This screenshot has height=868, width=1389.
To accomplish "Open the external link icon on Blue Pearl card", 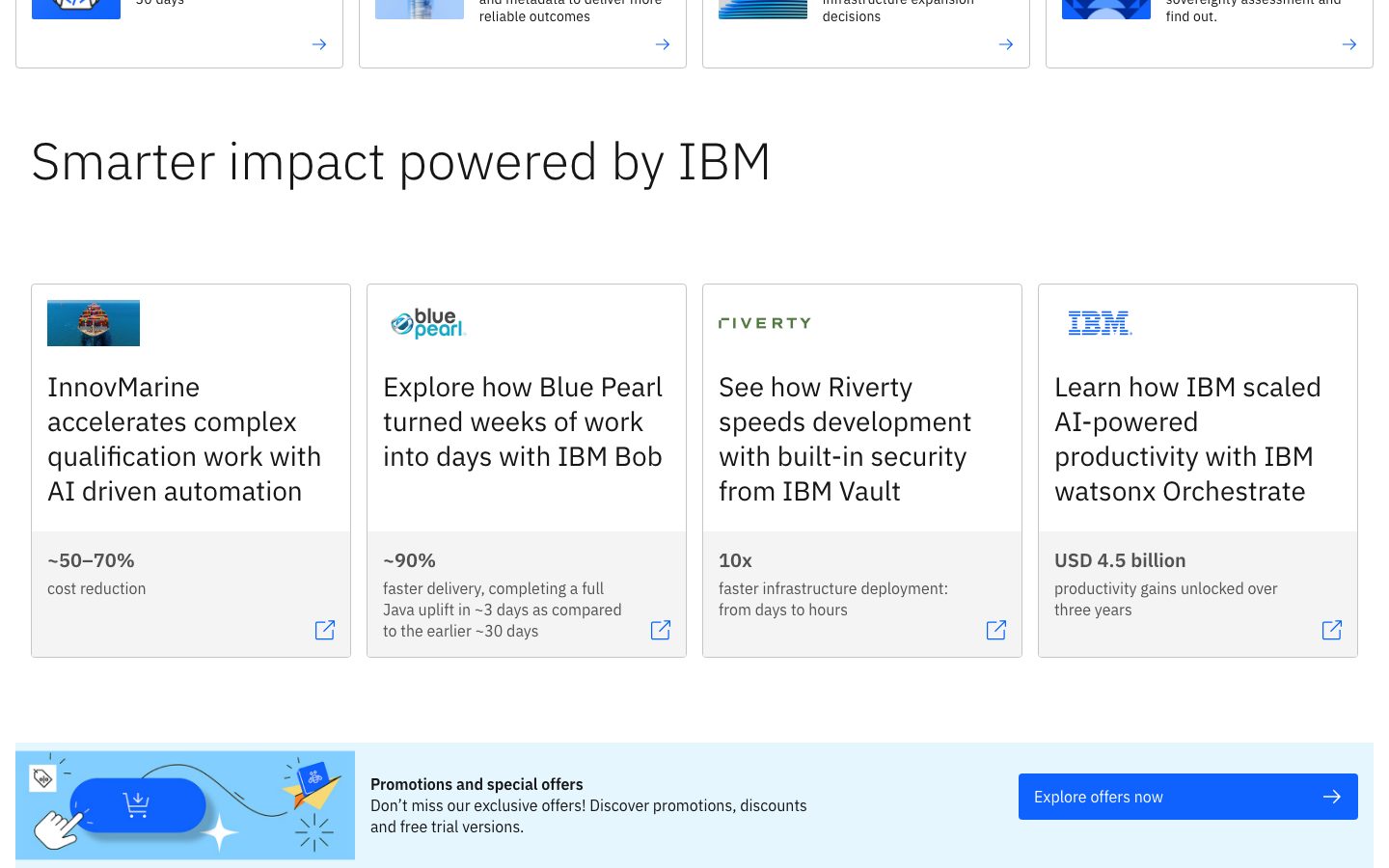I will click(x=661, y=630).
